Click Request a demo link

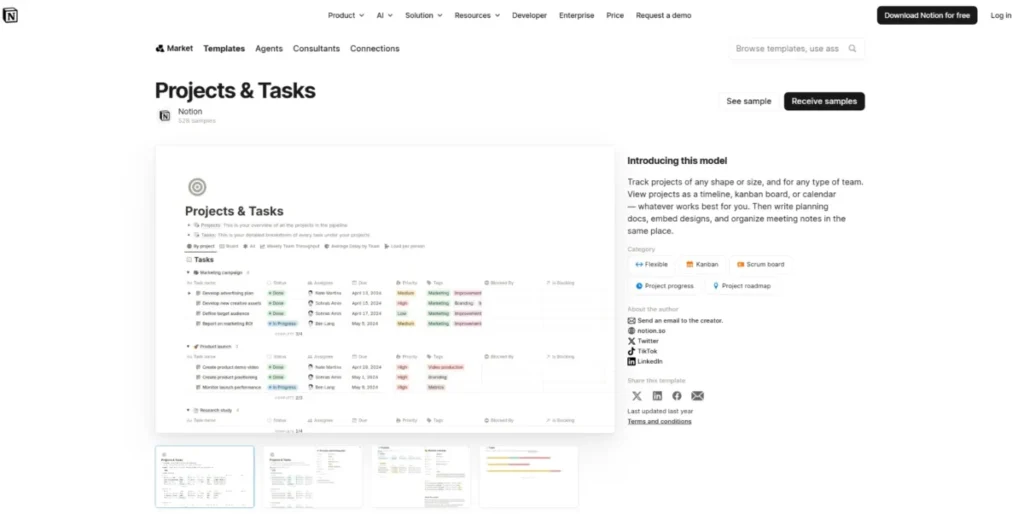(663, 15)
